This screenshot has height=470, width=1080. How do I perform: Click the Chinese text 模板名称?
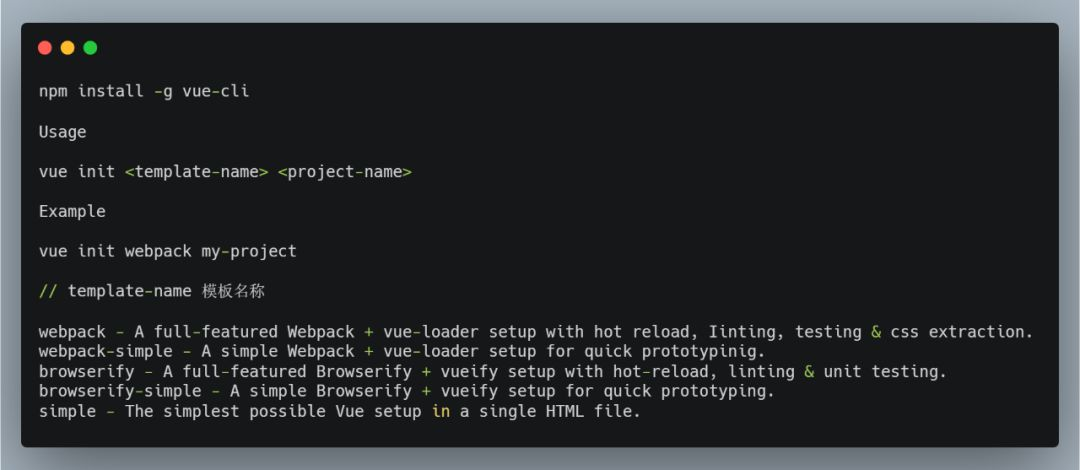click(x=233, y=292)
